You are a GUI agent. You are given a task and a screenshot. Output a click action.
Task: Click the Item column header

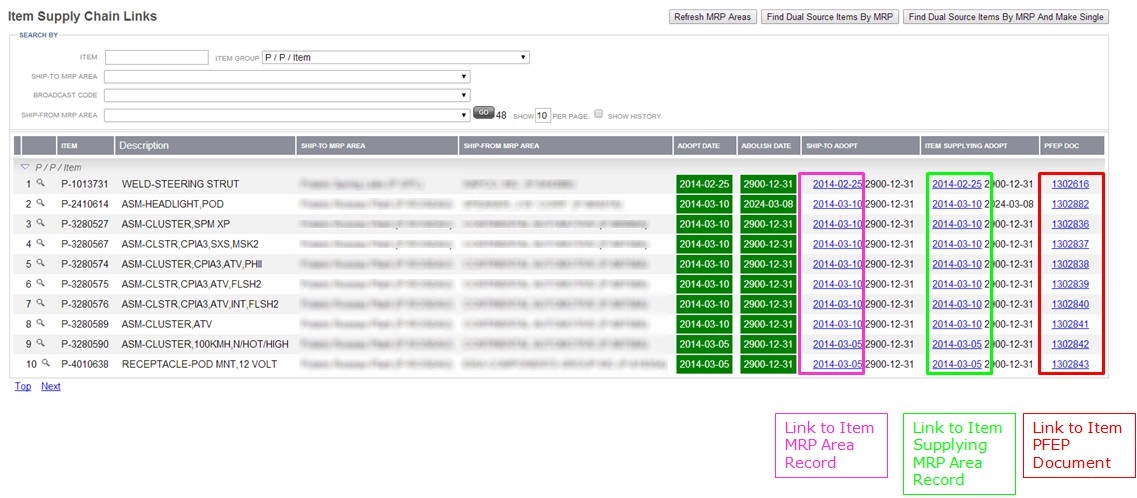(x=85, y=146)
